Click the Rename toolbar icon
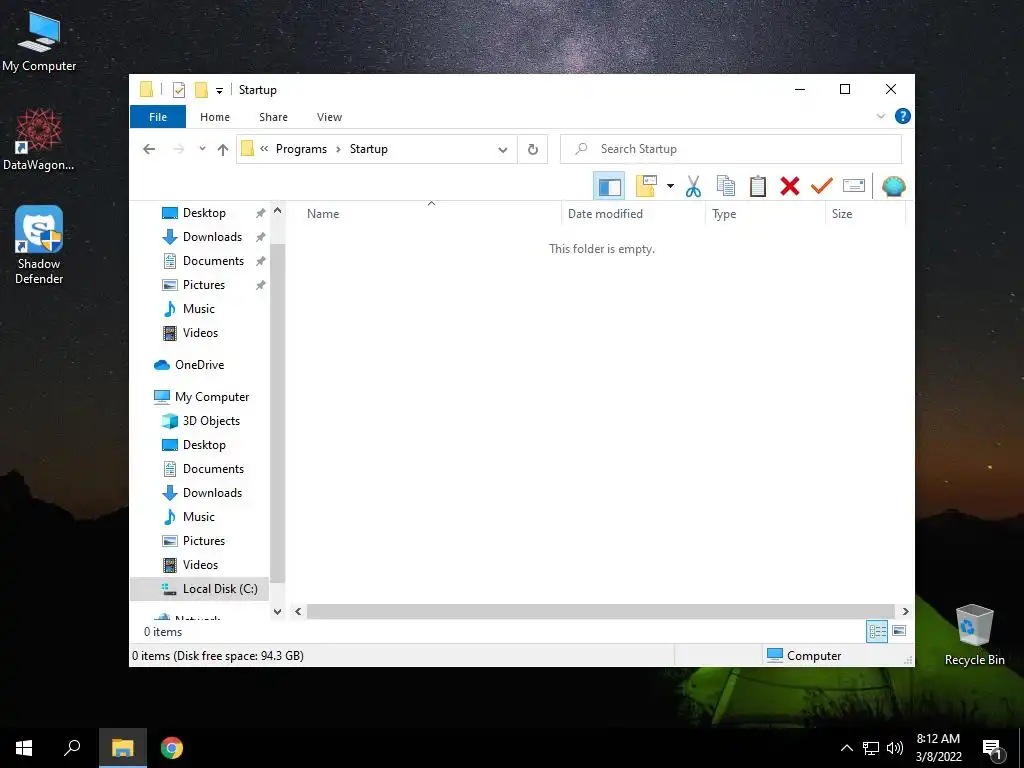The height and width of the screenshot is (768, 1024). coord(854,186)
